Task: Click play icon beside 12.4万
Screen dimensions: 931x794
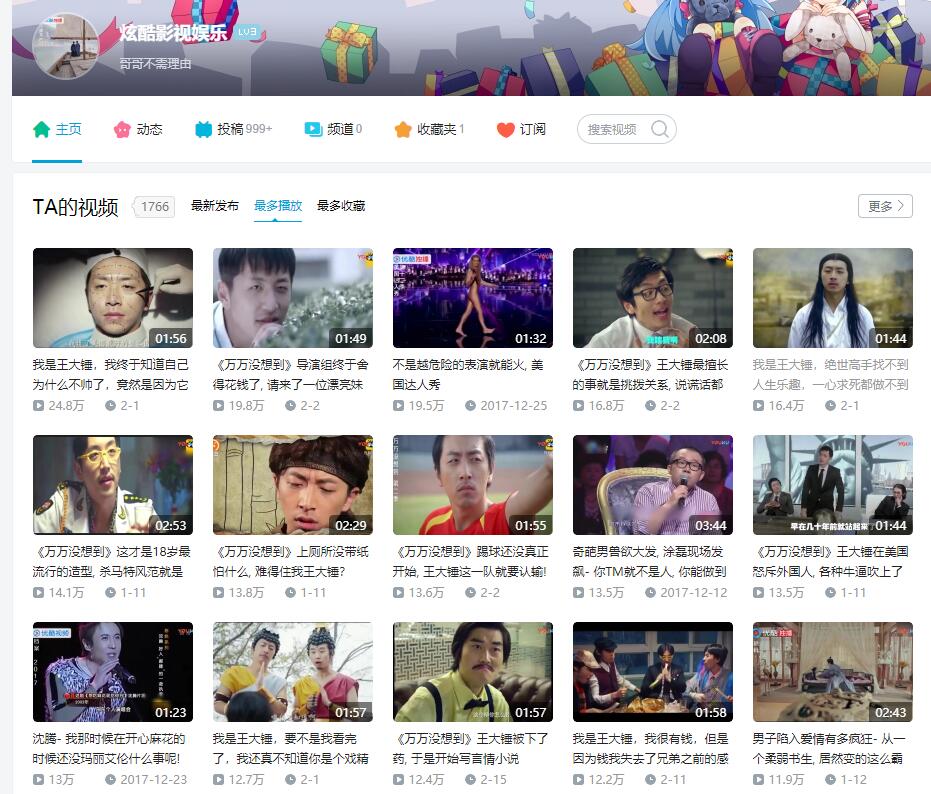Action: (x=398, y=780)
